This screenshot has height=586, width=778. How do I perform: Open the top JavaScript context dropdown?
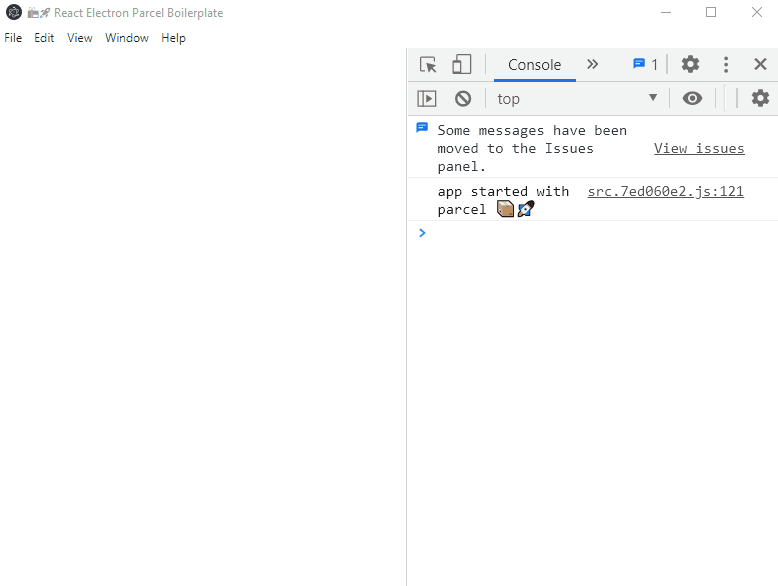pyautogui.click(x=577, y=98)
